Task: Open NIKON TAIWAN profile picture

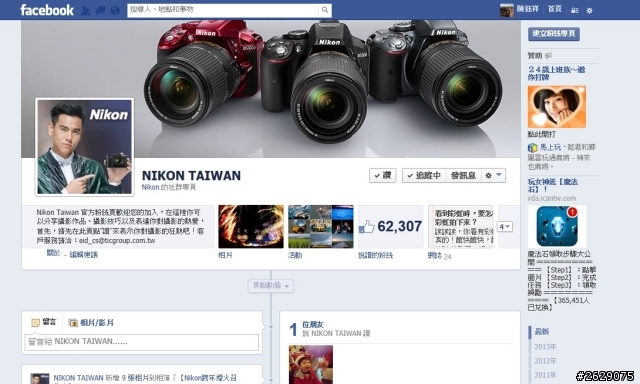Action: pyautogui.click(x=84, y=147)
